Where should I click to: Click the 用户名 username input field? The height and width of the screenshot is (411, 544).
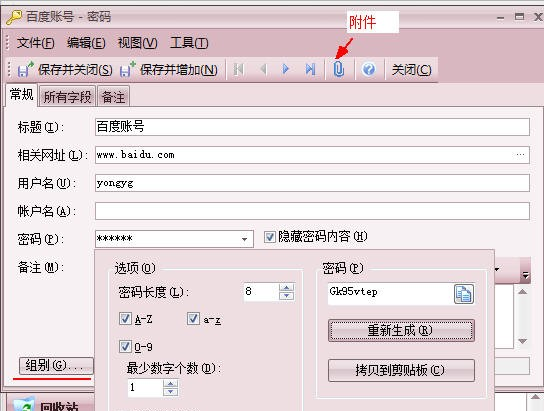(x=312, y=183)
